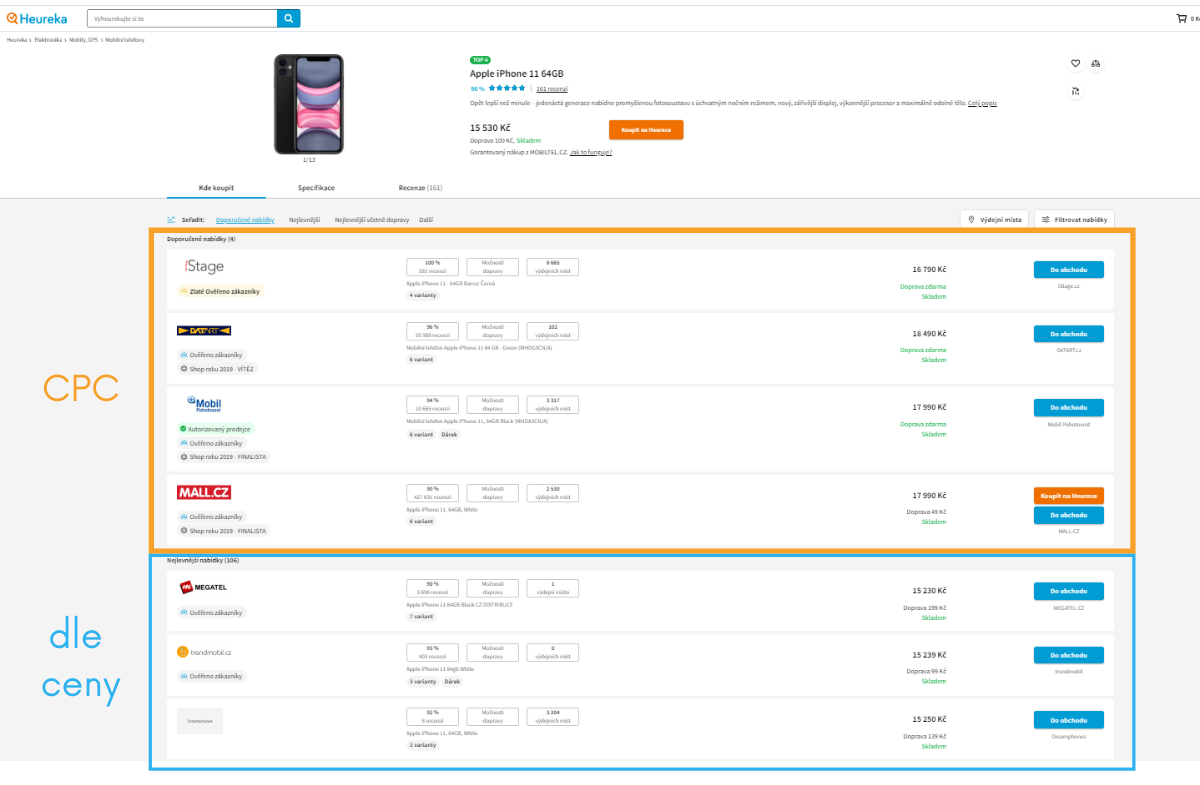The height and width of the screenshot is (785, 1200).
Task: Expand 6 variant in DATART offer
Action: coord(420,359)
